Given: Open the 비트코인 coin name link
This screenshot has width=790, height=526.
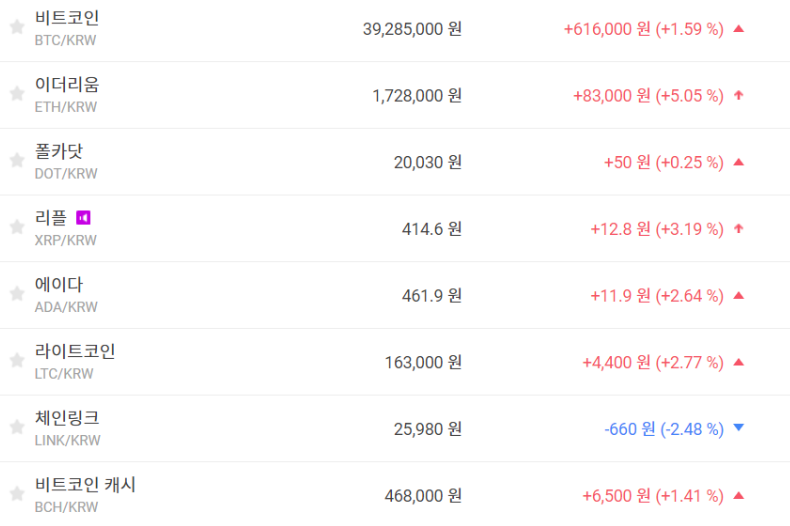Looking at the screenshot, I should click(66, 19).
